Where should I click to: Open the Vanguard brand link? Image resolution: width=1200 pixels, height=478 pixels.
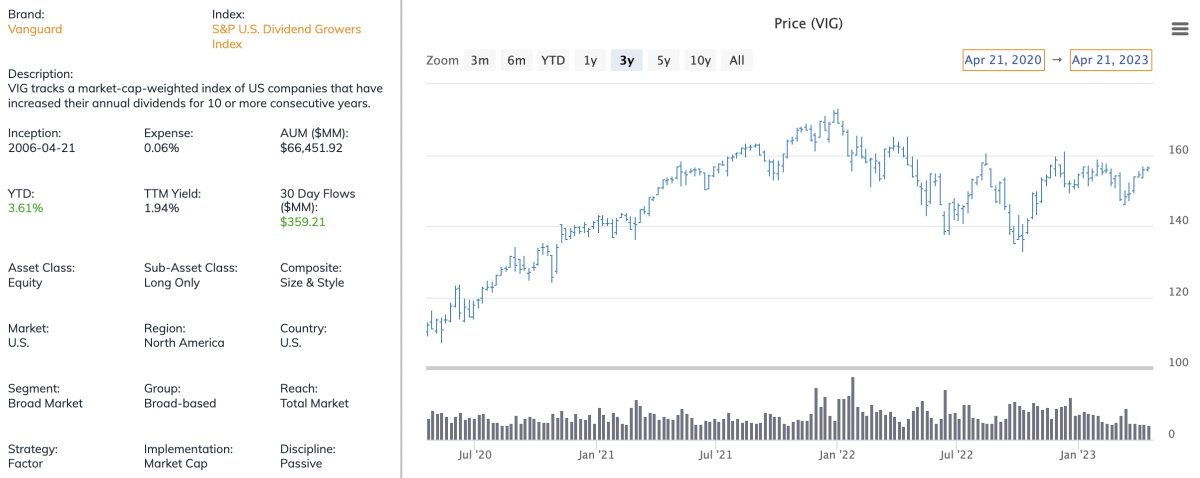click(35, 29)
